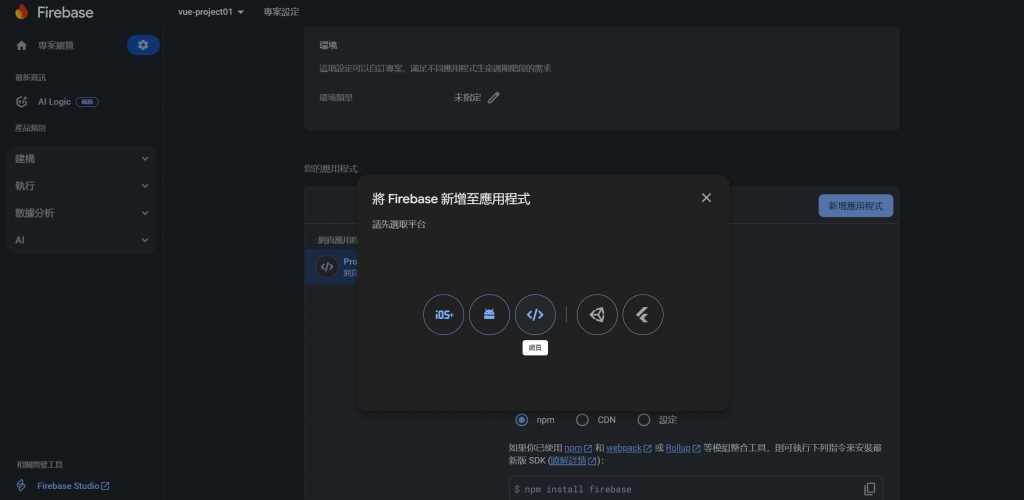Click the 您的應用程式 heading

click(330, 168)
